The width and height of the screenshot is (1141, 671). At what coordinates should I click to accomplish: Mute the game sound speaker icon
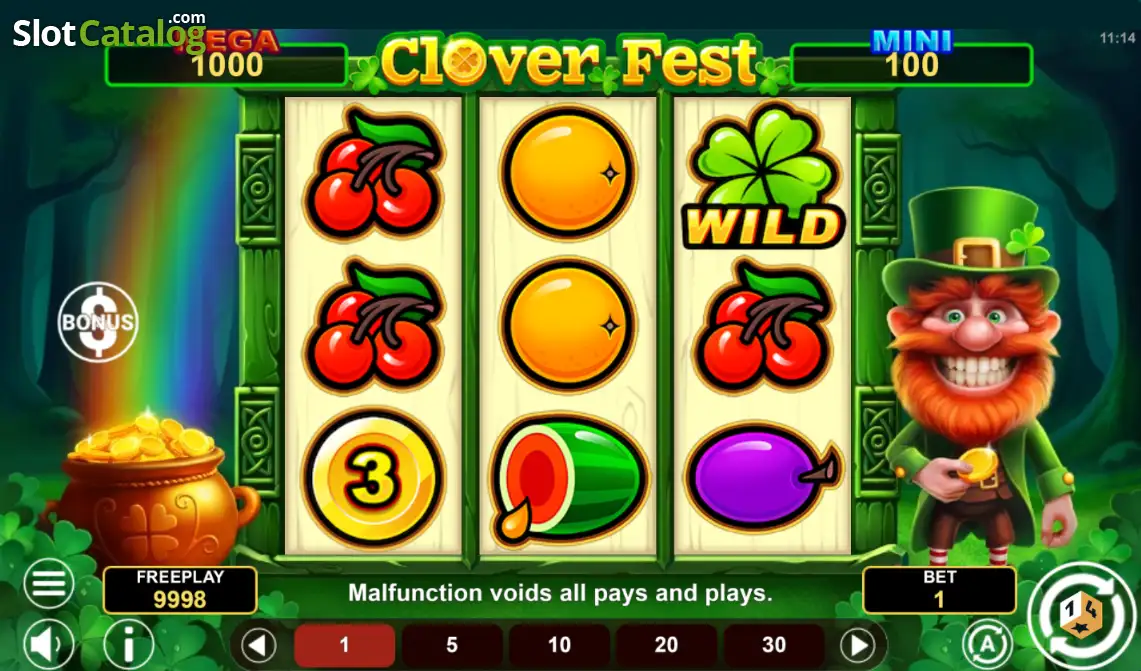click(x=49, y=645)
